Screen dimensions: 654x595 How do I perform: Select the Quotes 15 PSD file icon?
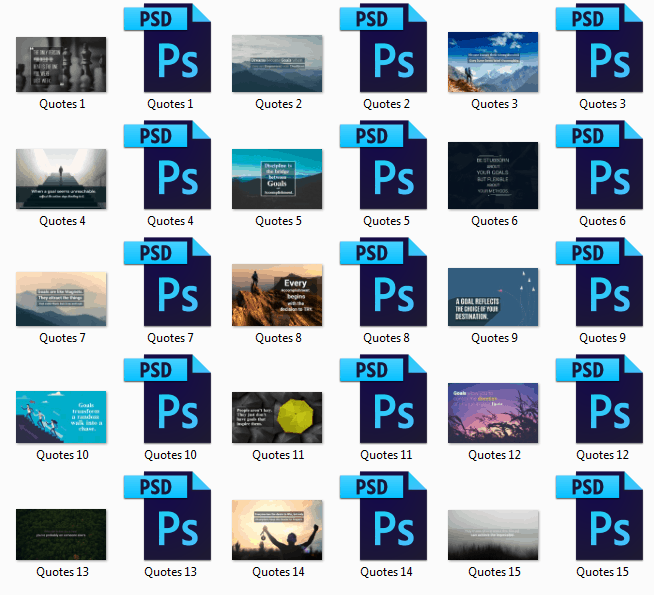point(602,517)
